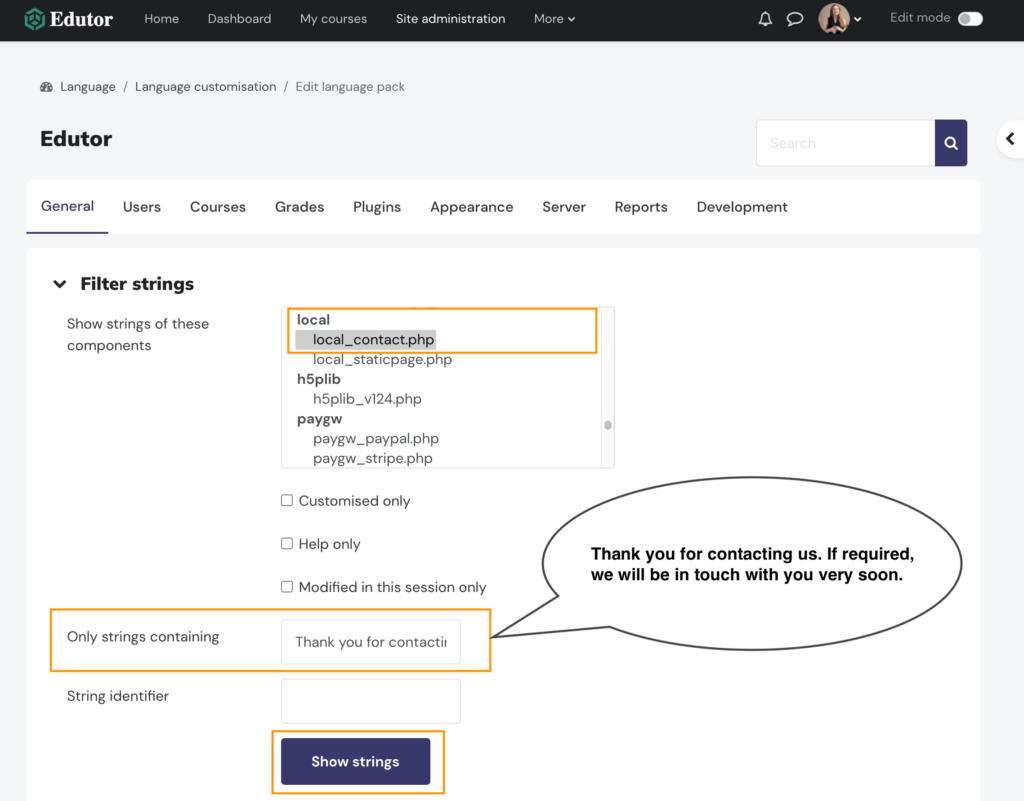Open the Site administration menu
The height and width of the screenshot is (801, 1024).
(x=450, y=18)
